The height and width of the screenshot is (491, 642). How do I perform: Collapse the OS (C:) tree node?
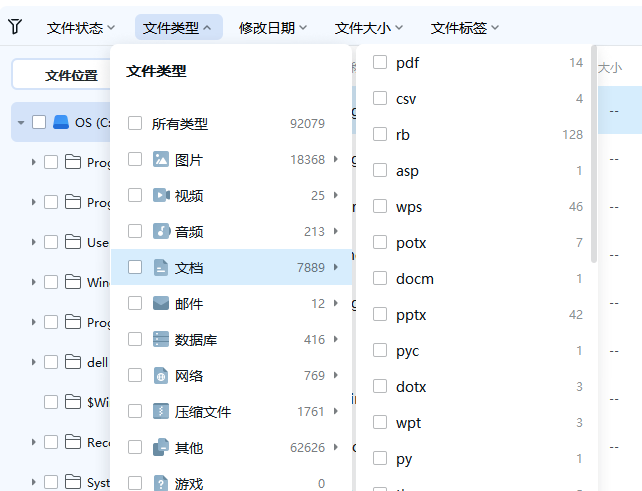click(21, 122)
